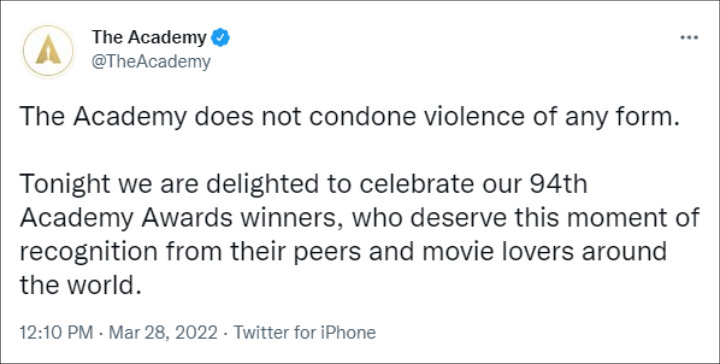Click the word 'violence' in first sentence

point(485,117)
